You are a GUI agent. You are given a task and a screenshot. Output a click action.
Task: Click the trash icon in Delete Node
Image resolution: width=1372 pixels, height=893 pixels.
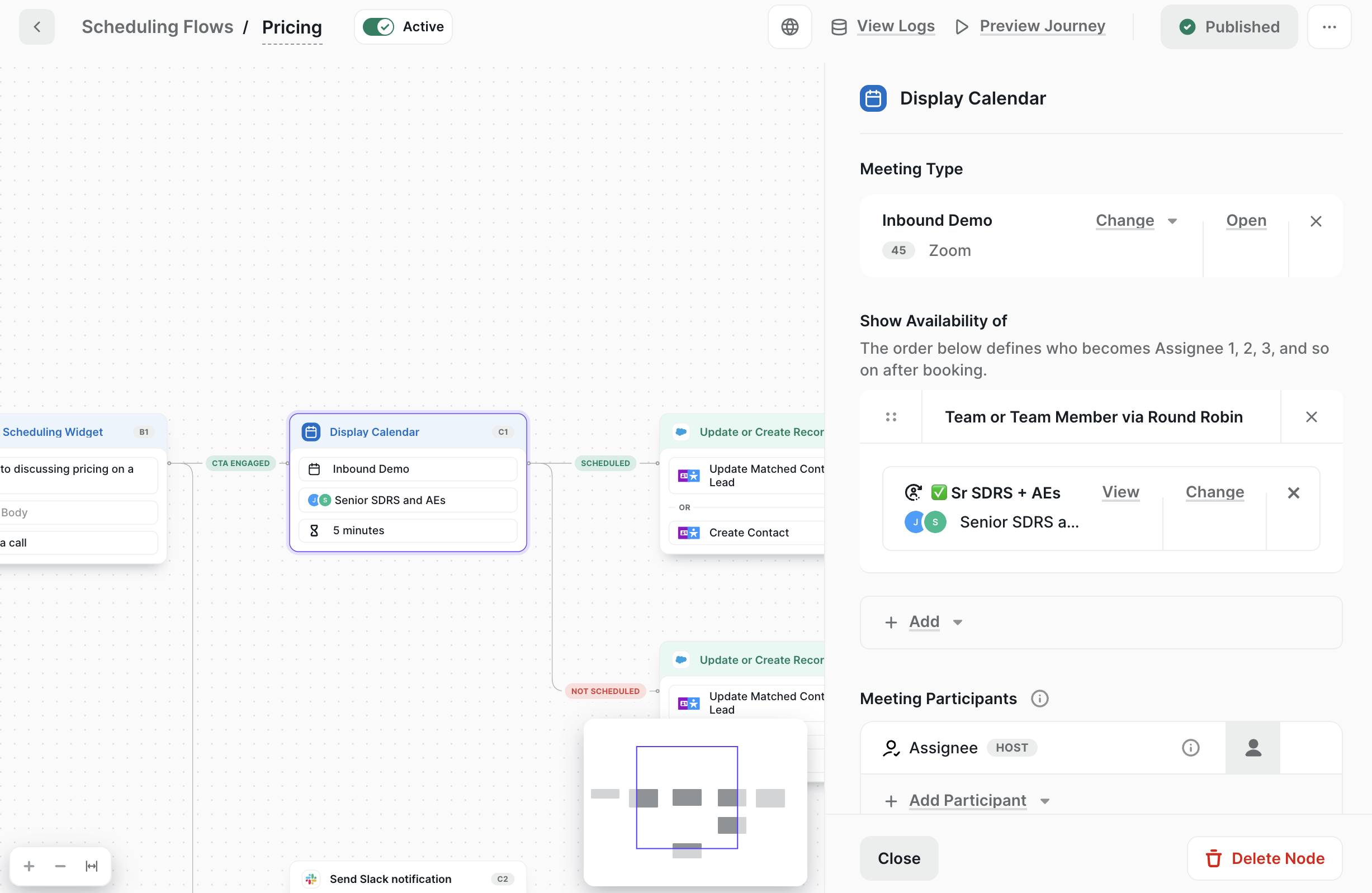click(1213, 859)
